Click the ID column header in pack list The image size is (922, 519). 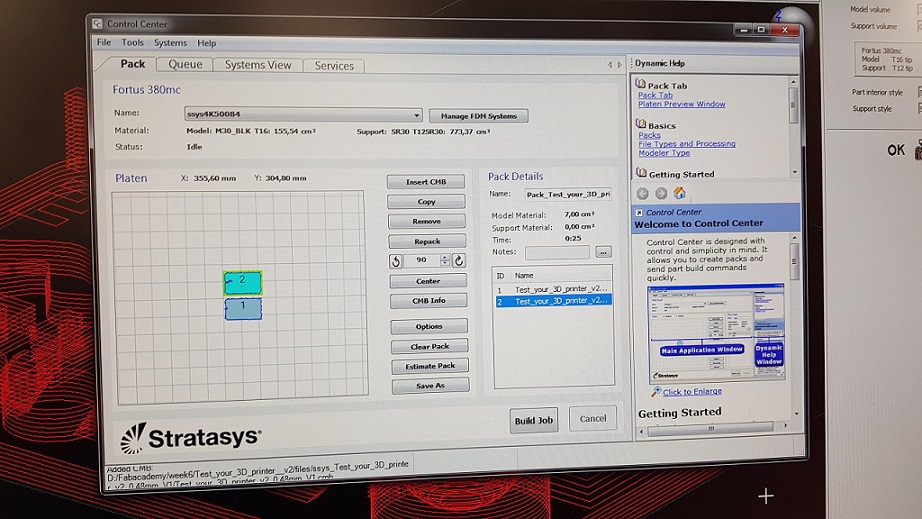(x=500, y=275)
